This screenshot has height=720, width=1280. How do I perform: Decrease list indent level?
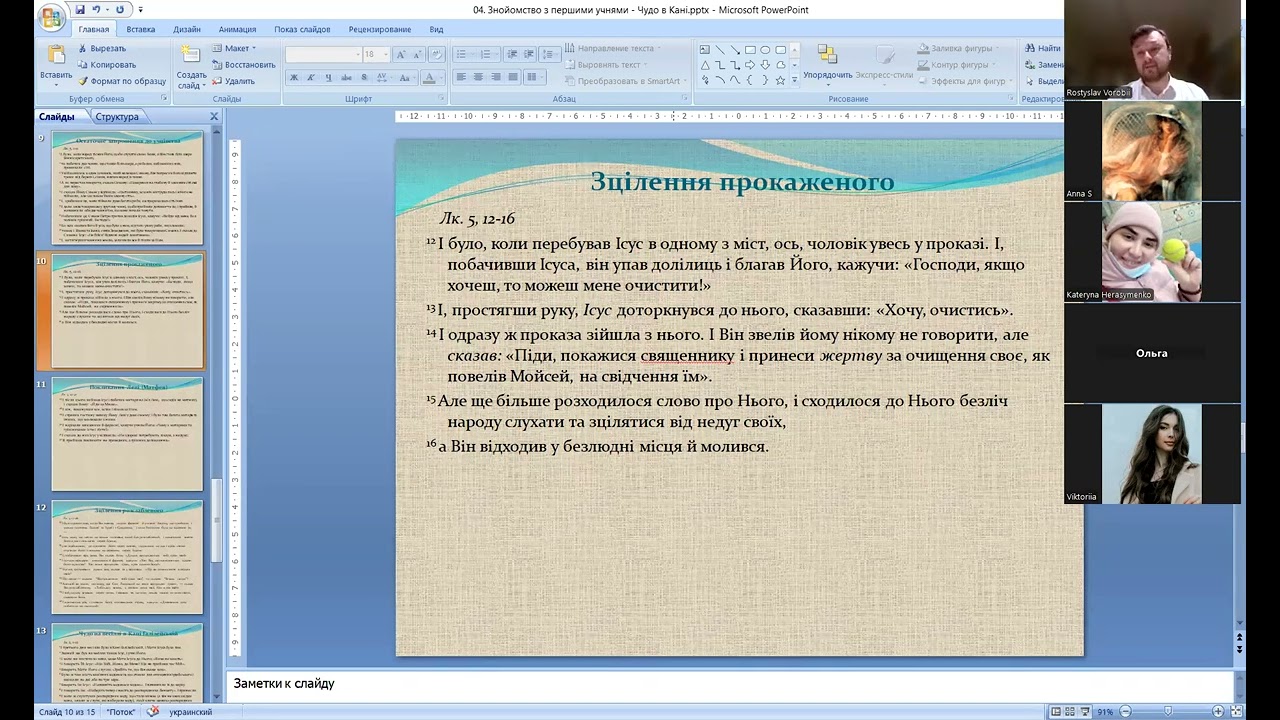pyautogui.click(x=512, y=54)
